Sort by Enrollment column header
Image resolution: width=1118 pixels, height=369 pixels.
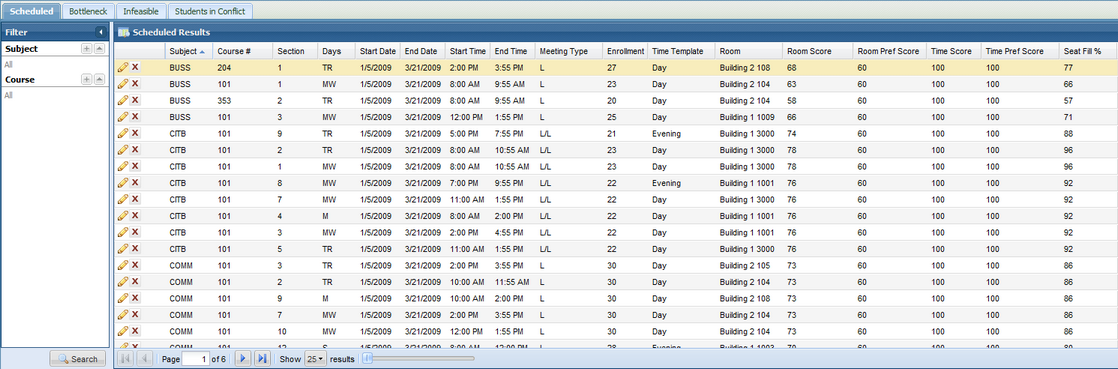(625, 51)
